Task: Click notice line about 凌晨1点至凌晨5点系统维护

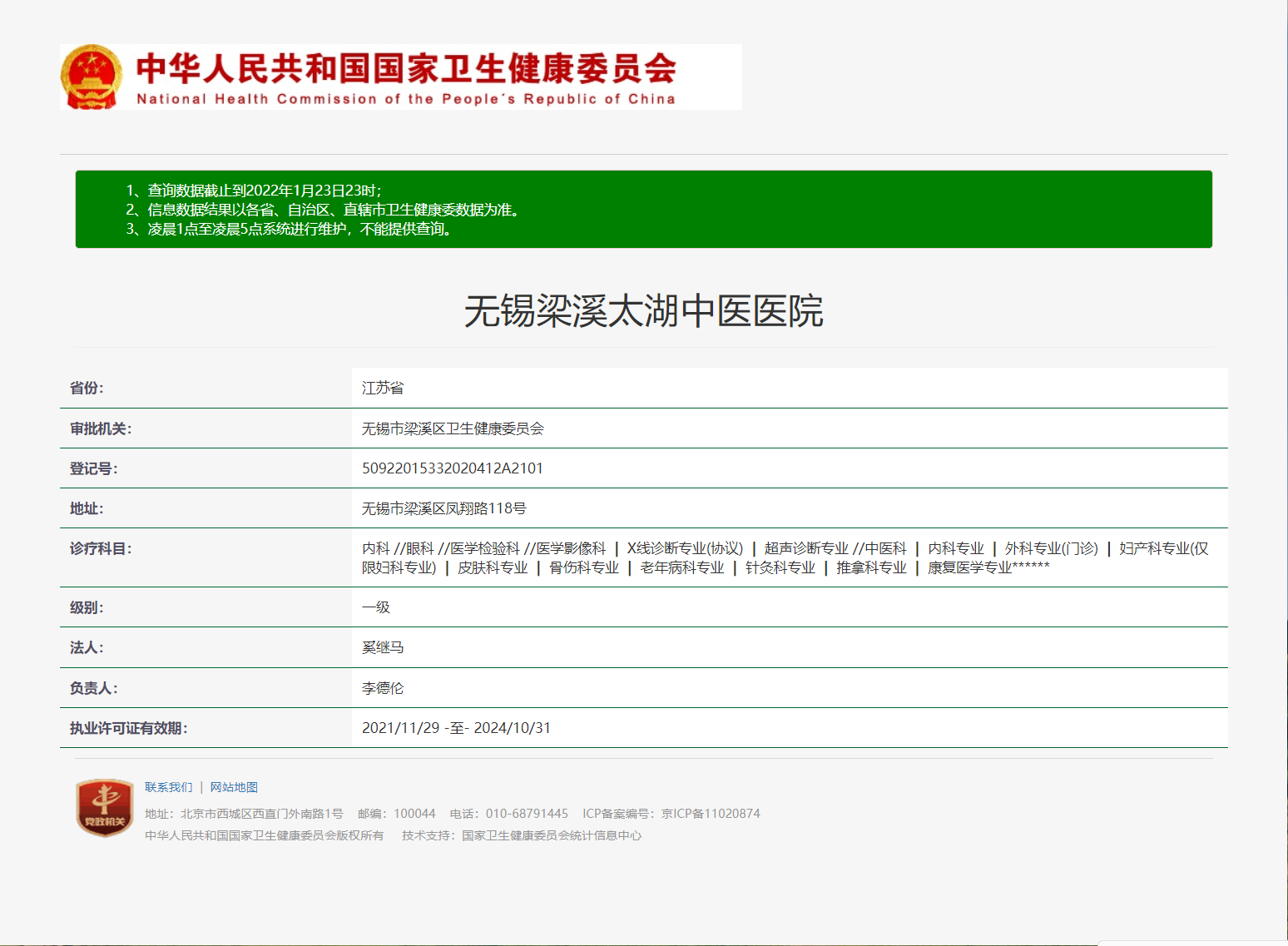Action: (290, 229)
